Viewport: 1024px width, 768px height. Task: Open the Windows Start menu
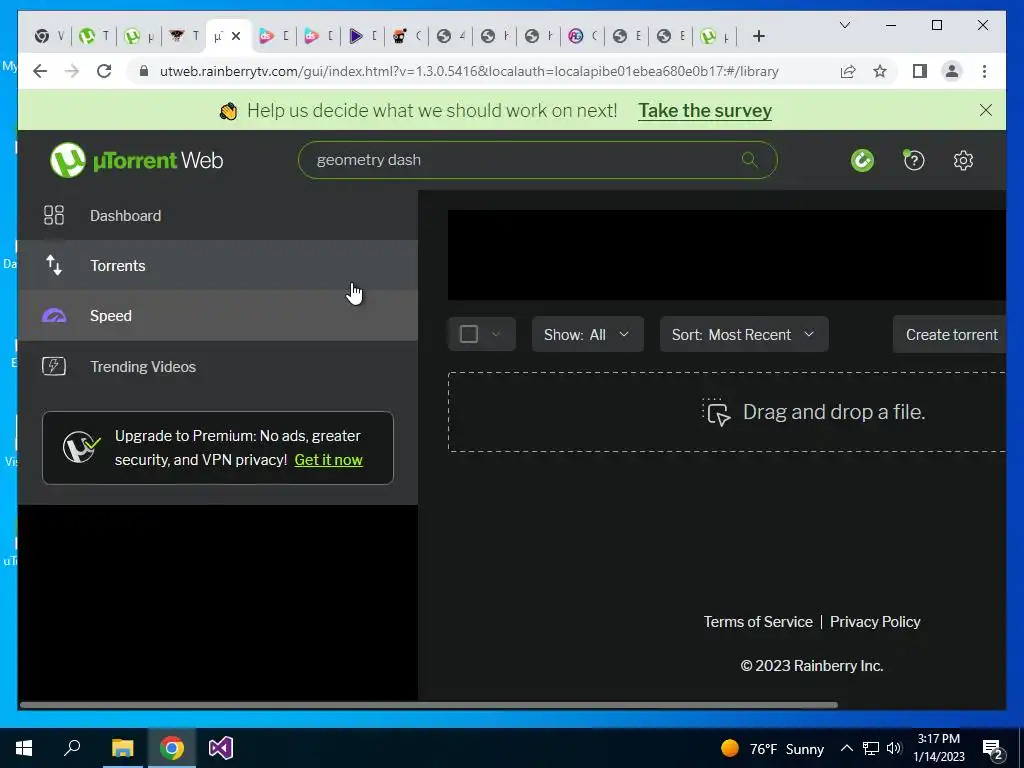tap(24, 748)
